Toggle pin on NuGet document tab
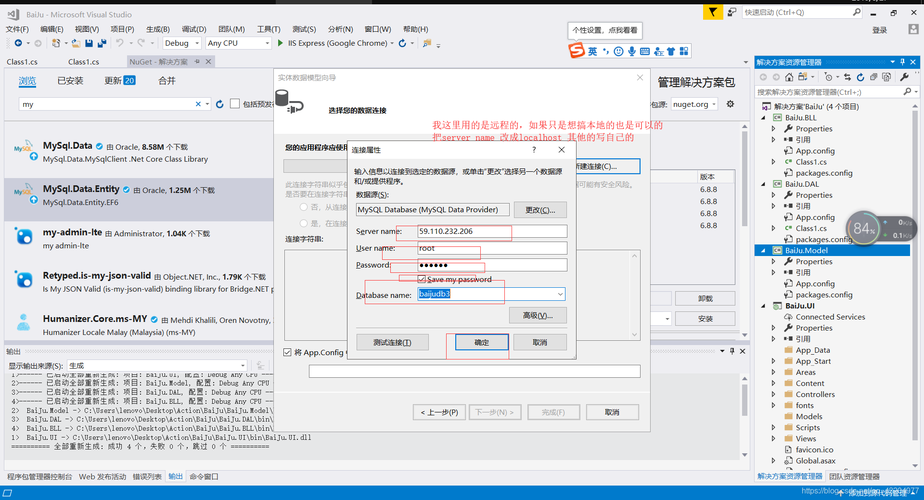Image resolution: width=924 pixels, height=500 pixels. coord(197,61)
